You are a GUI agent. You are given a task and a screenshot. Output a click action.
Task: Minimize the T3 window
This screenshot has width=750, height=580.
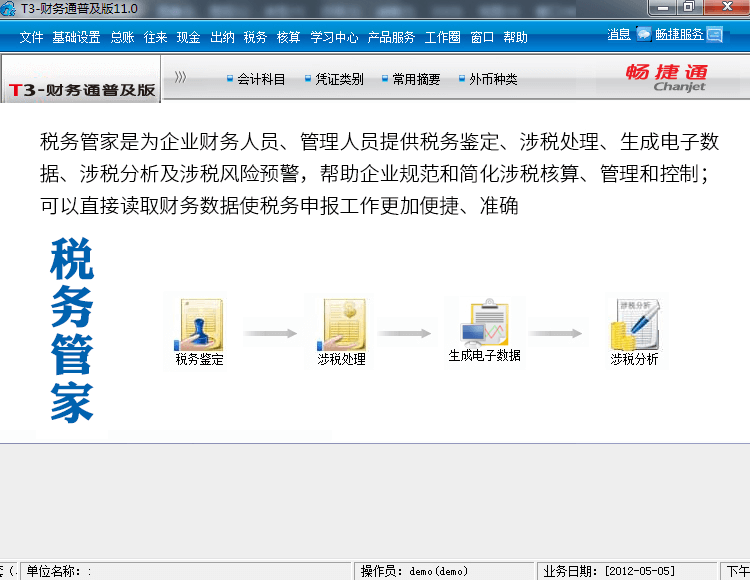pos(662,7)
